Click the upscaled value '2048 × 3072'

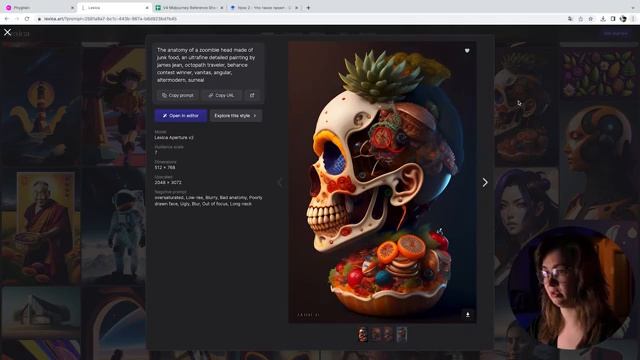point(168,182)
